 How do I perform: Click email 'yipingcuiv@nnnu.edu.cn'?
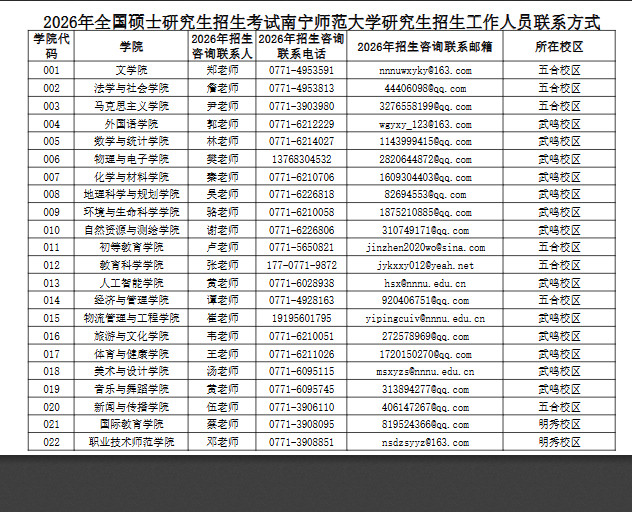click(425, 318)
